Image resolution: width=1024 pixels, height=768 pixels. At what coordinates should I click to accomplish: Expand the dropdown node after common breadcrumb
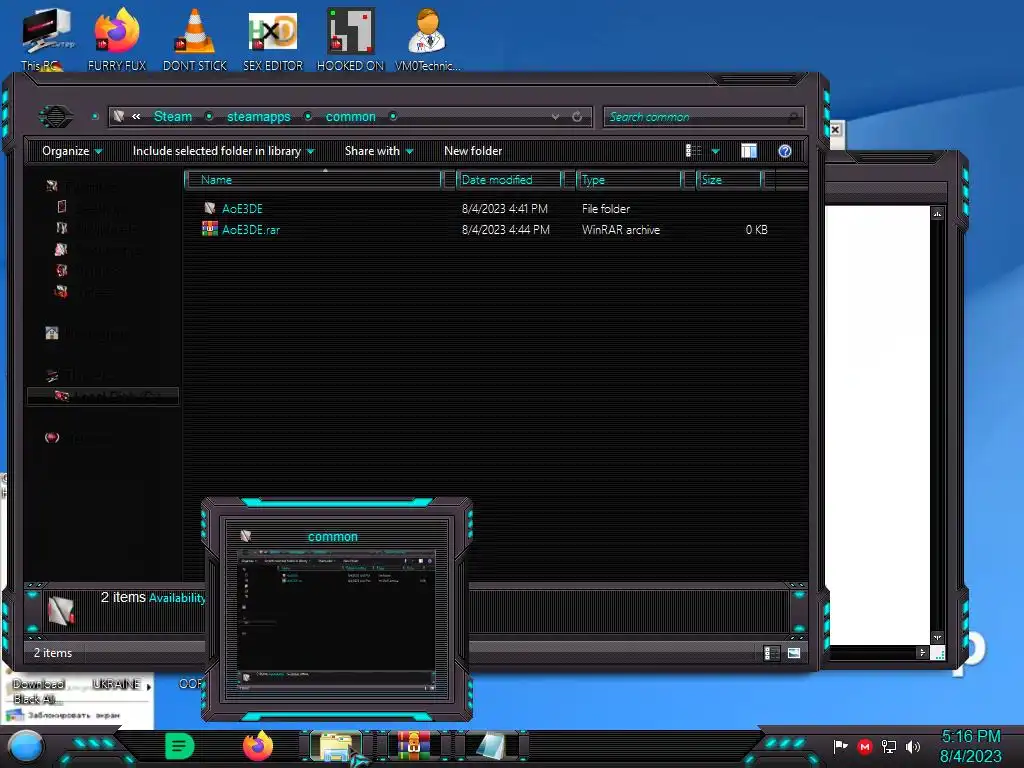393,116
